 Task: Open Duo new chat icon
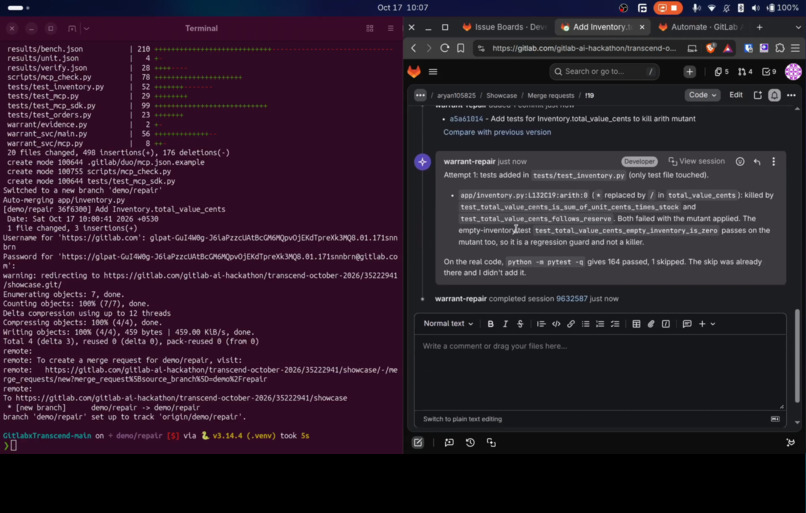[449, 443]
